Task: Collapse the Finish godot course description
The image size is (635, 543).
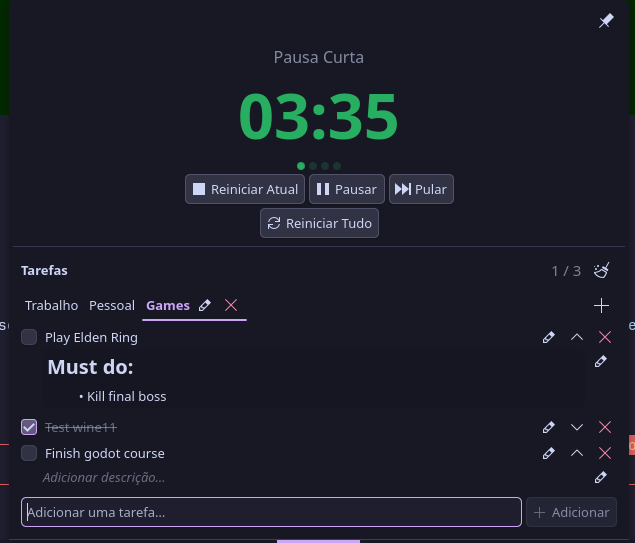Action: [x=576, y=453]
